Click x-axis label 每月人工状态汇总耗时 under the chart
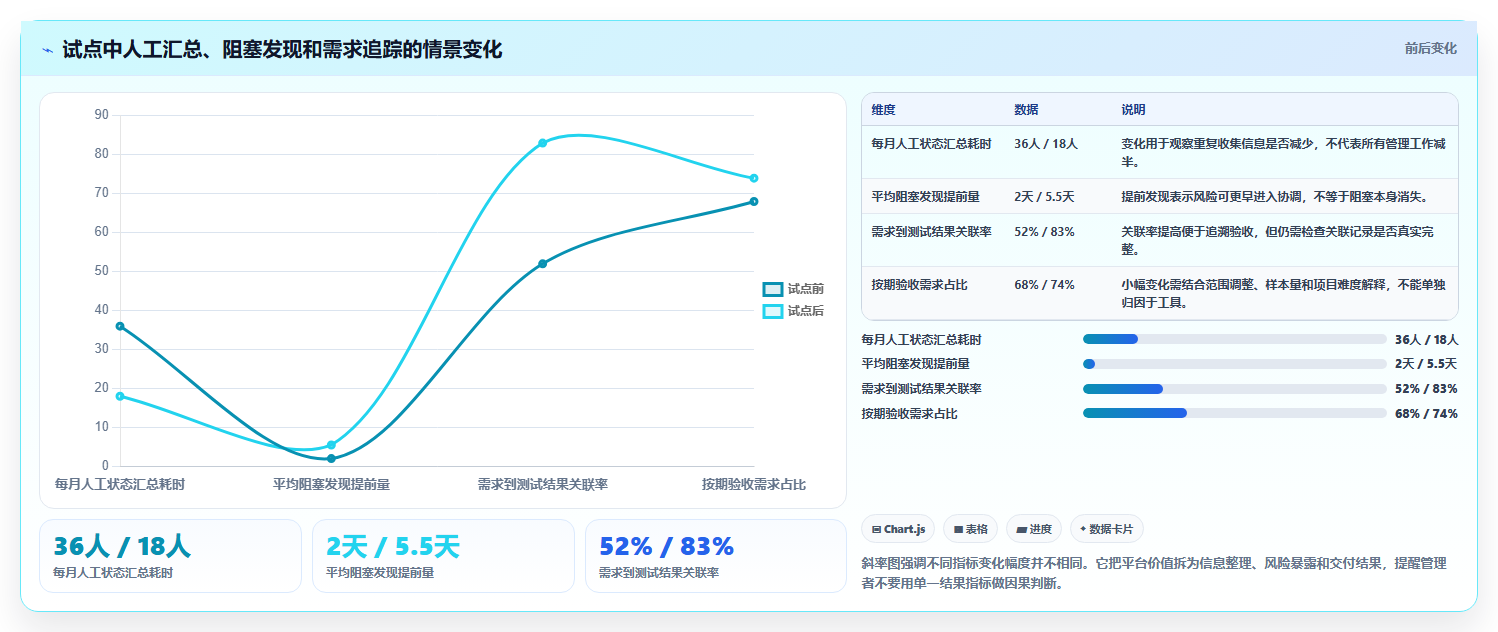 tap(120, 485)
